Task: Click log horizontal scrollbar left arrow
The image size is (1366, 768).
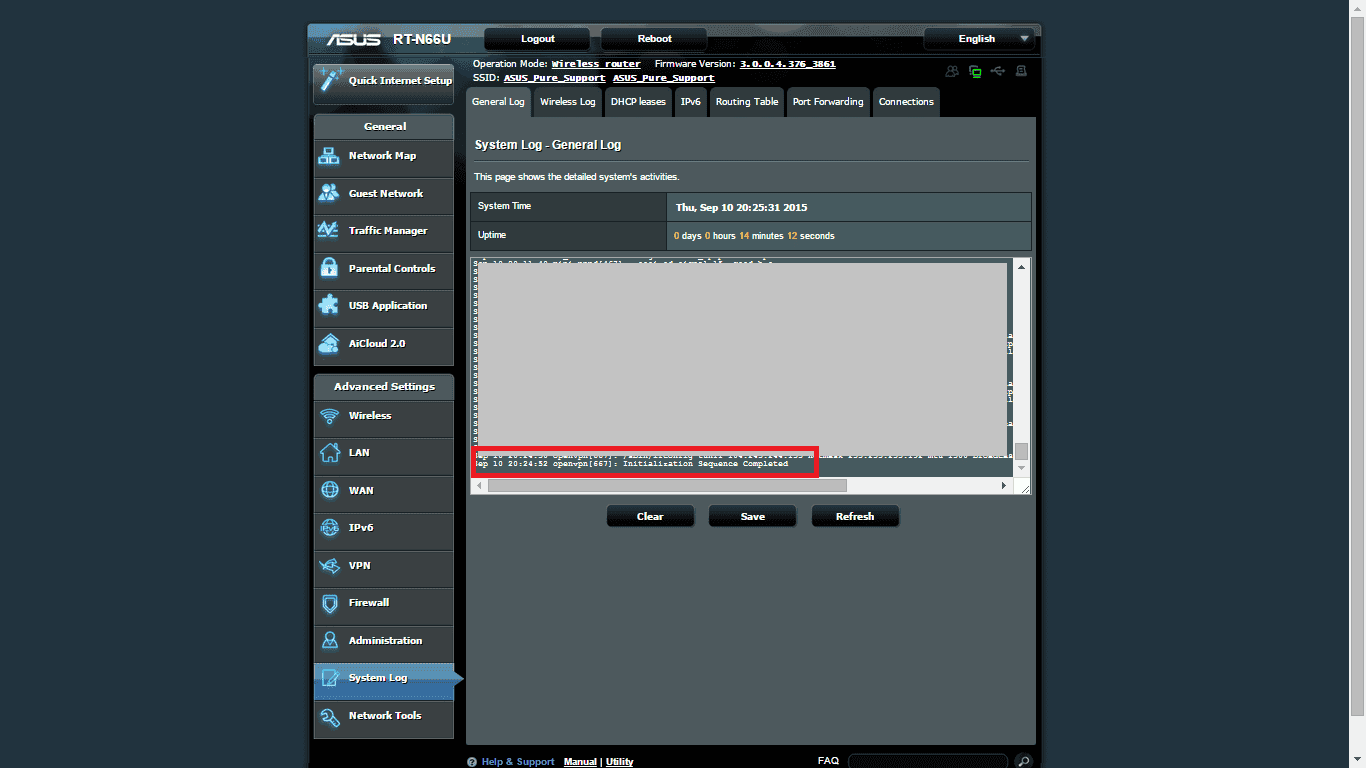Action: click(479, 486)
